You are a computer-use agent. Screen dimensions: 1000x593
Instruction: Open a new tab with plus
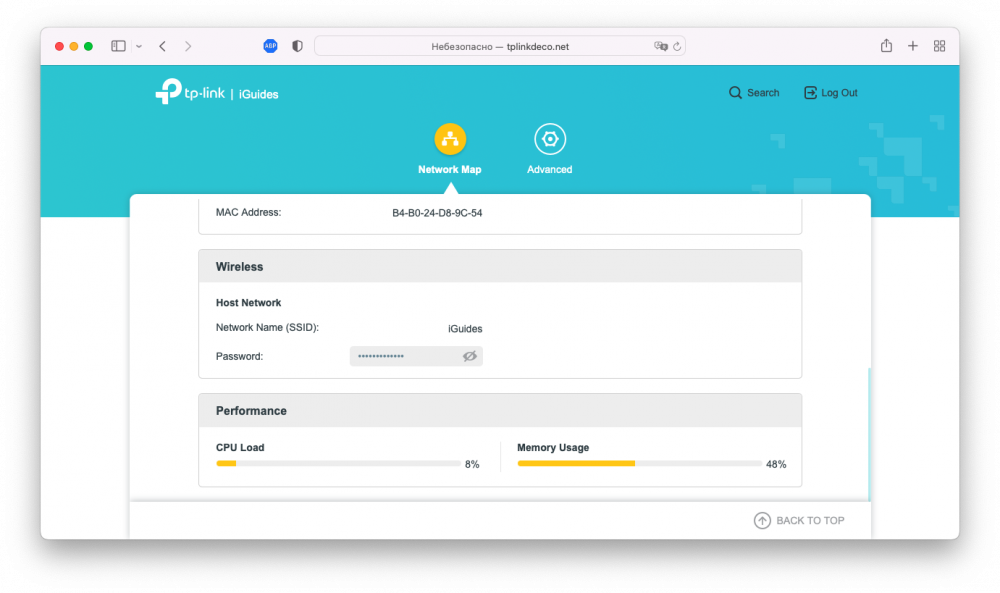913,46
